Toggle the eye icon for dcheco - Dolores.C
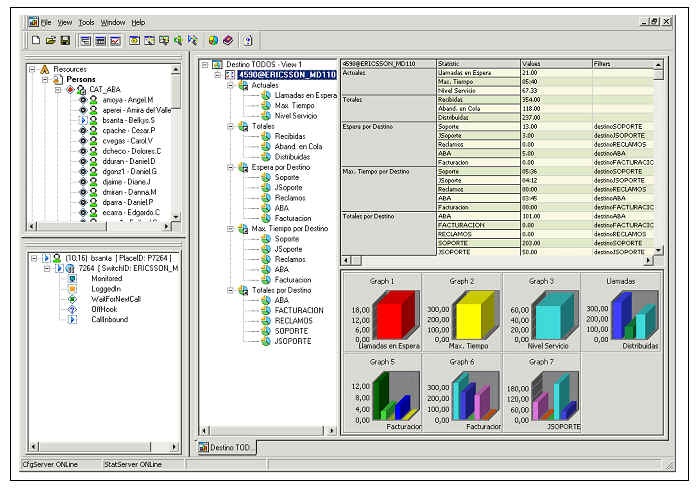The image size is (699, 489). pyautogui.click(x=83, y=151)
